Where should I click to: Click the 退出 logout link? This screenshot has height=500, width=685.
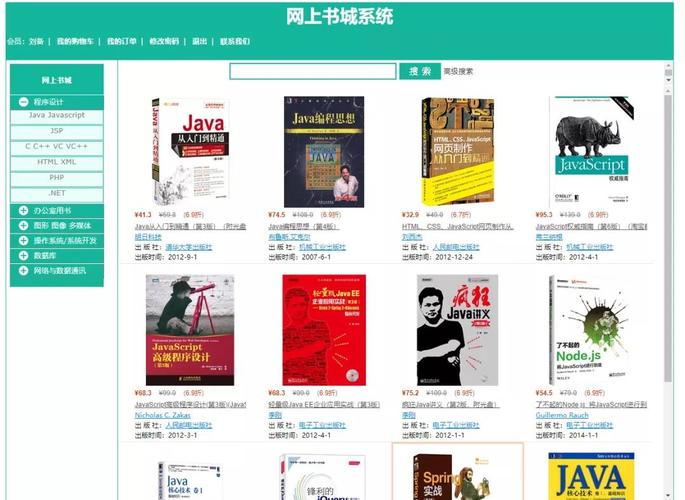pyautogui.click(x=200, y=41)
